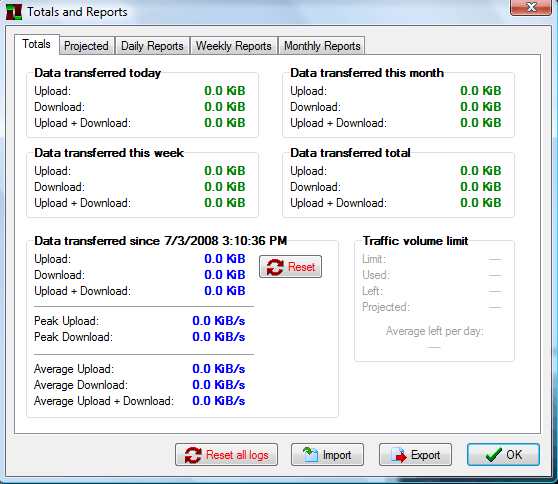Click the 'Average left per day:' label
The width and height of the screenshot is (558, 484).
[435, 331]
